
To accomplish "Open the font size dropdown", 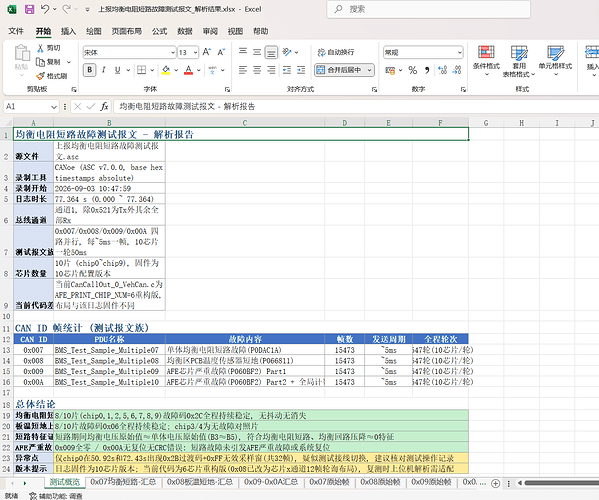I will (x=196, y=52).
